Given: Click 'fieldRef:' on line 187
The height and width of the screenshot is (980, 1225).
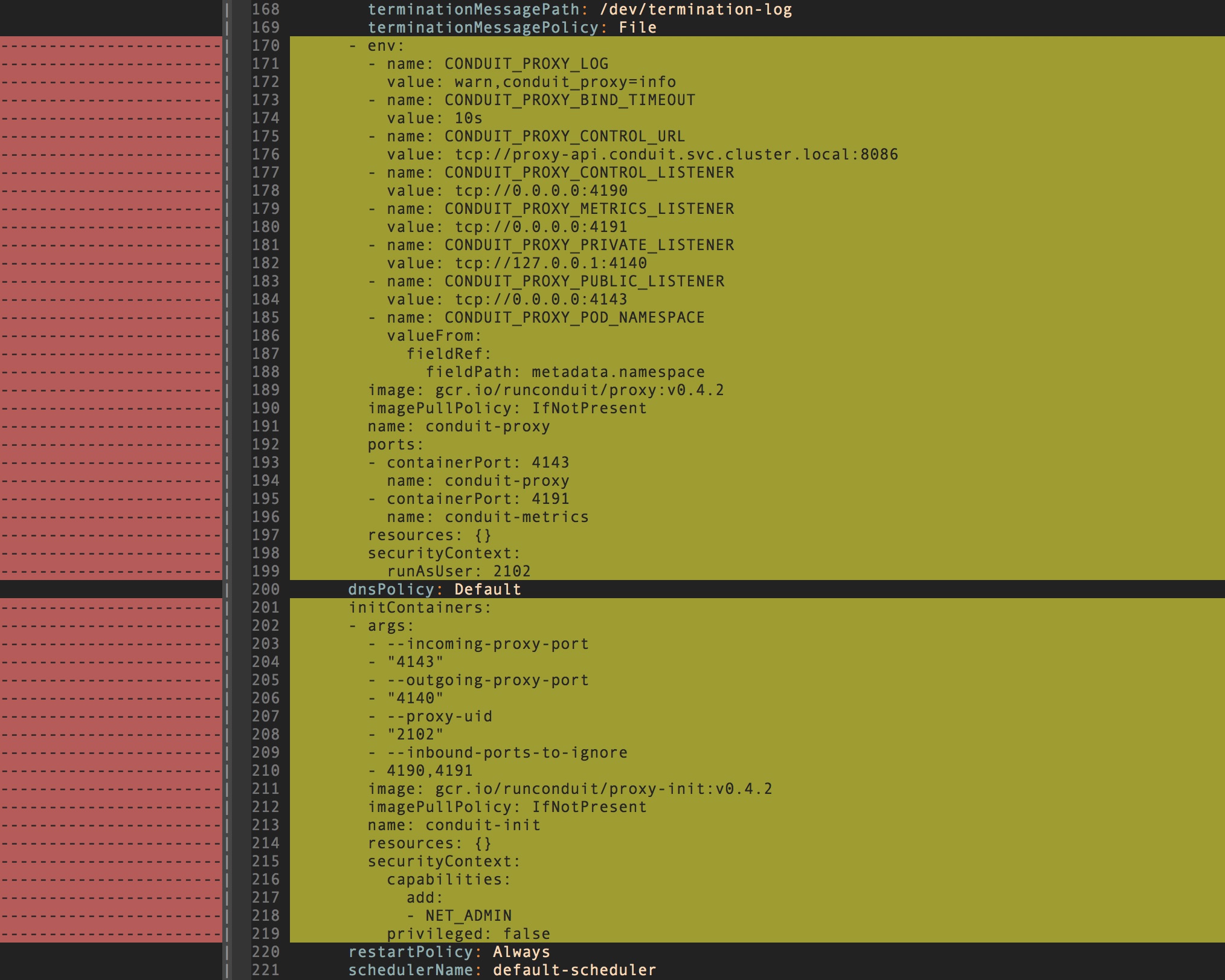Looking at the screenshot, I should [449, 354].
